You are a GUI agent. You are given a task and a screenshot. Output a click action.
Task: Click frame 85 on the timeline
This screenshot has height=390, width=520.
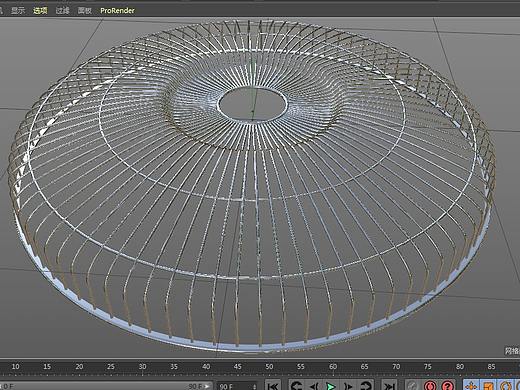491,367
